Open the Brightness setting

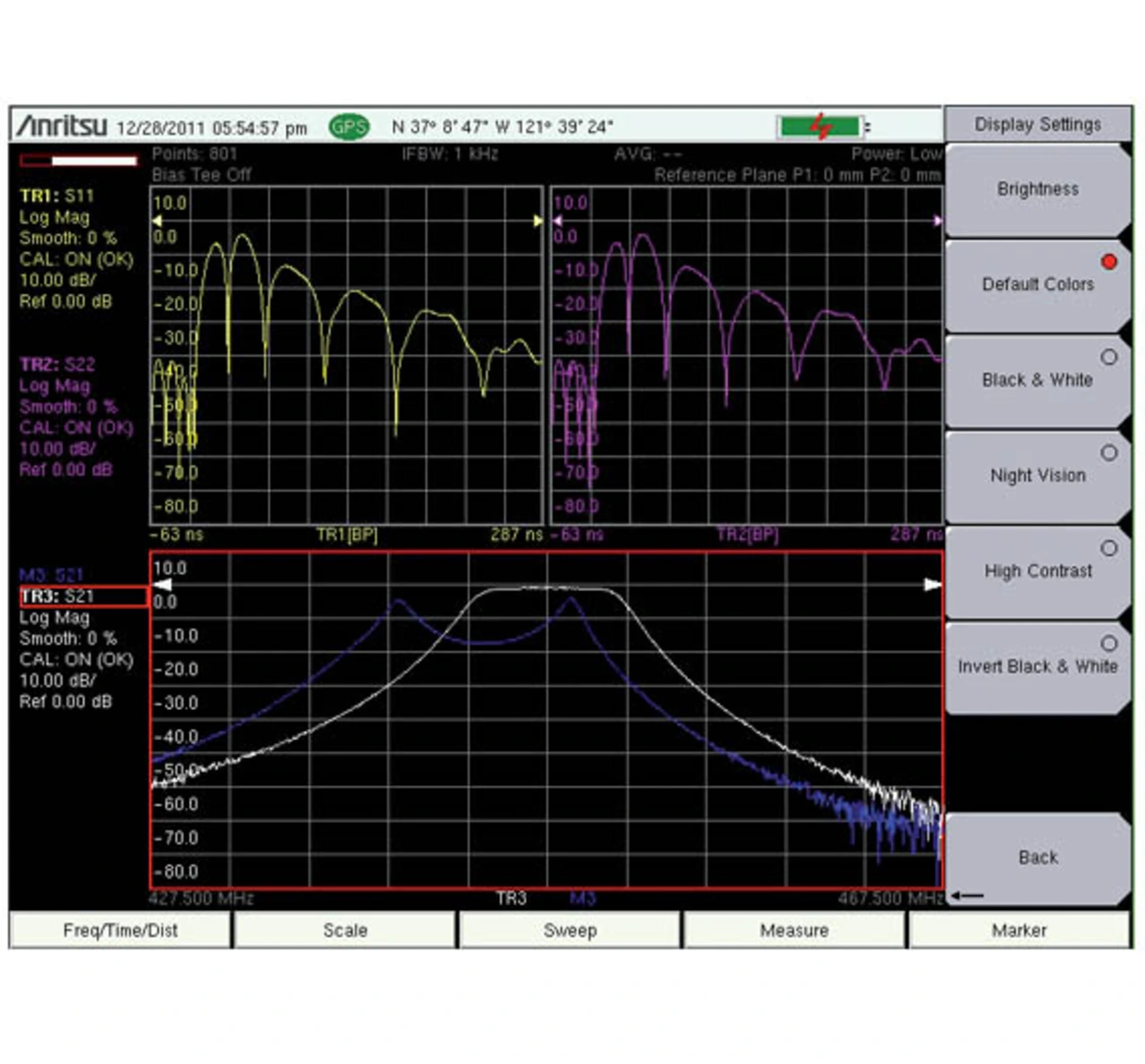click(1038, 190)
